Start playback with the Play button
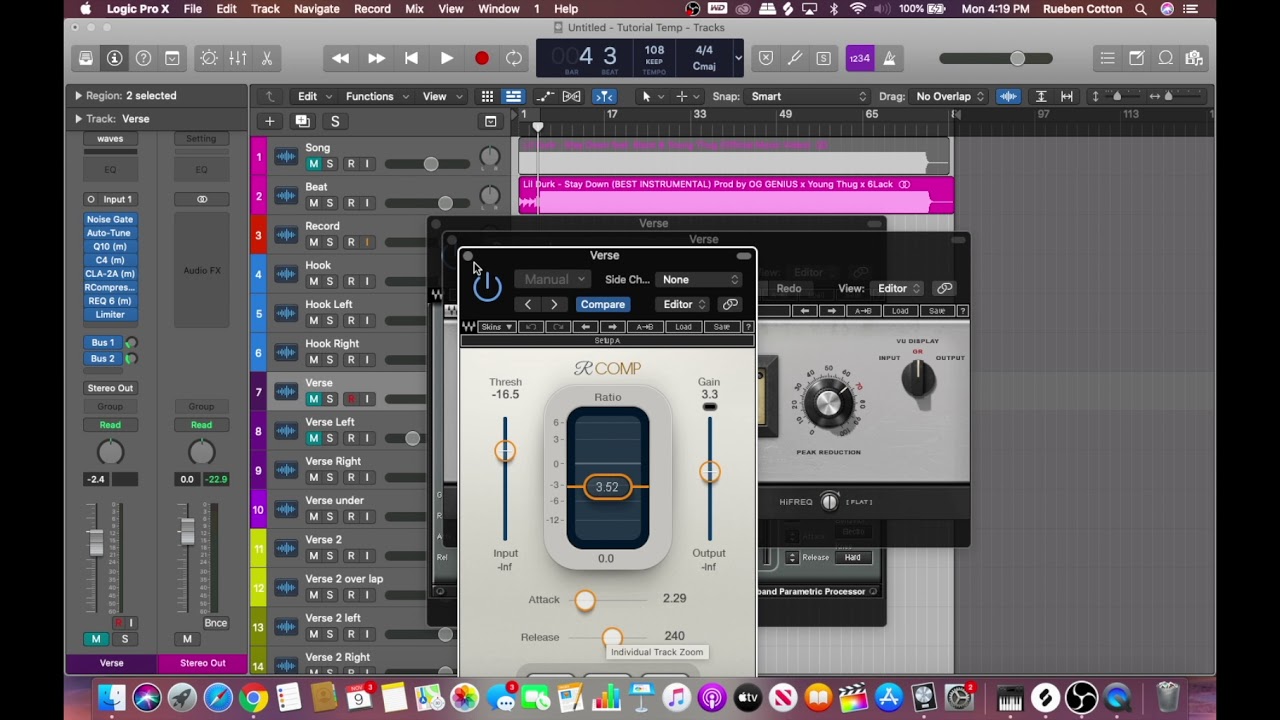The image size is (1280, 720). tap(446, 58)
